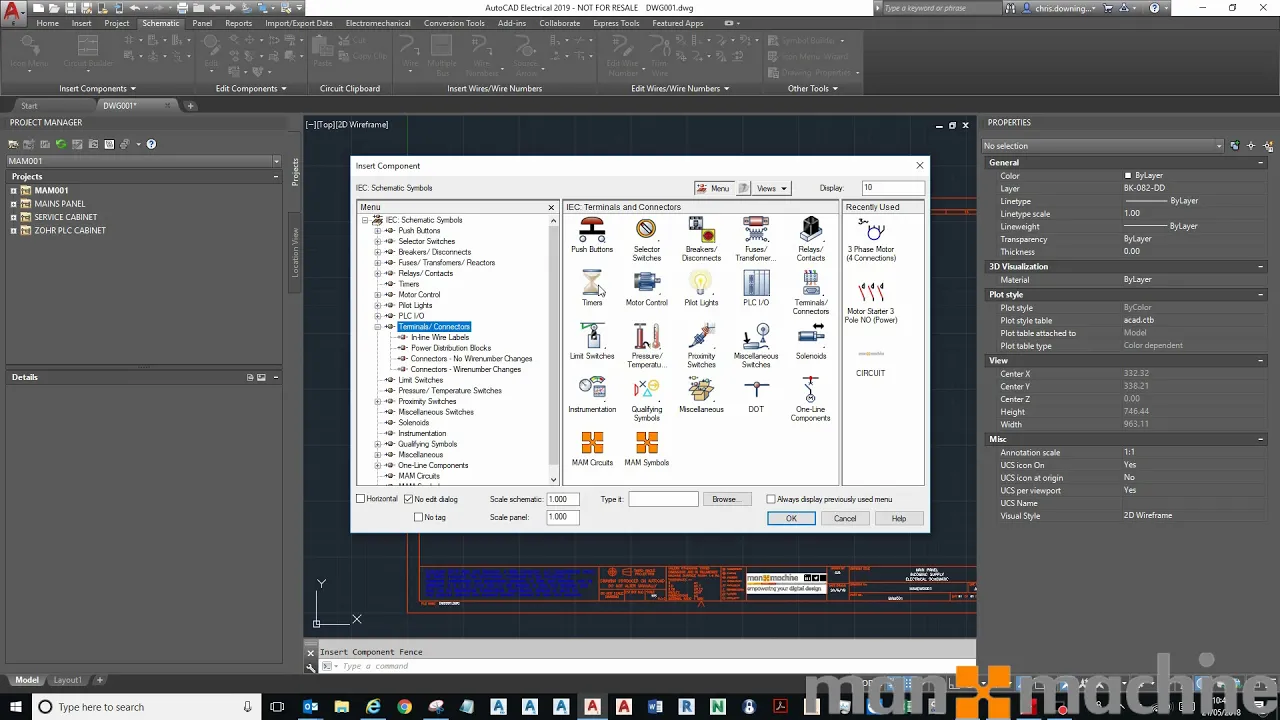
Task: Select Power Distribution Blocks tree item
Action: tap(451, 348)
